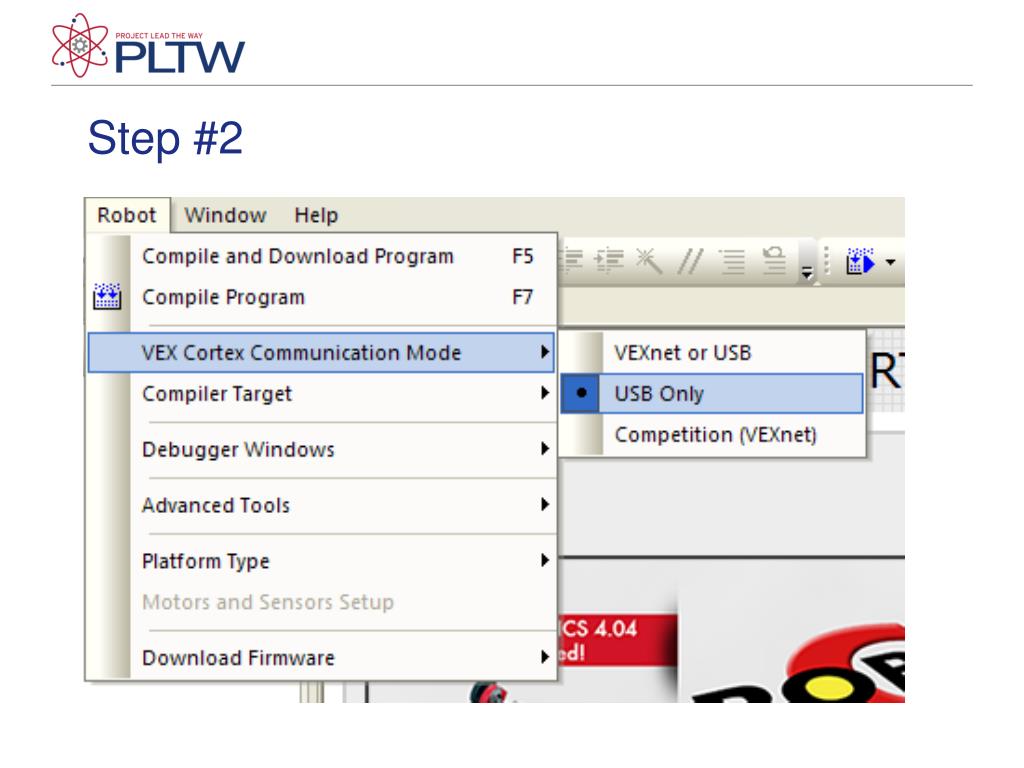The image size is (1024, 768).
Task: Click the increase indent toolbar icon
Action: (609, 261)
